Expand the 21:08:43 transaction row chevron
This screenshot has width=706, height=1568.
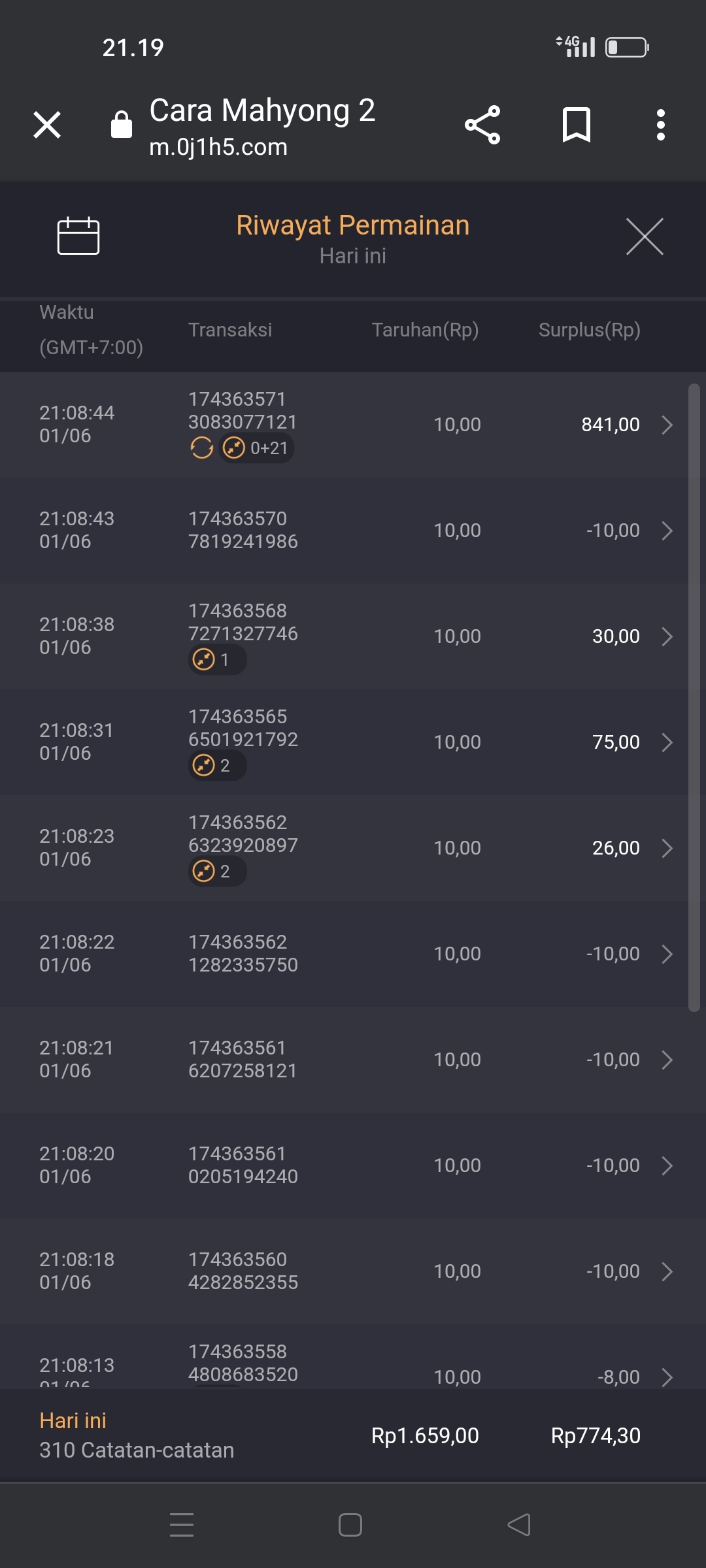667,531
